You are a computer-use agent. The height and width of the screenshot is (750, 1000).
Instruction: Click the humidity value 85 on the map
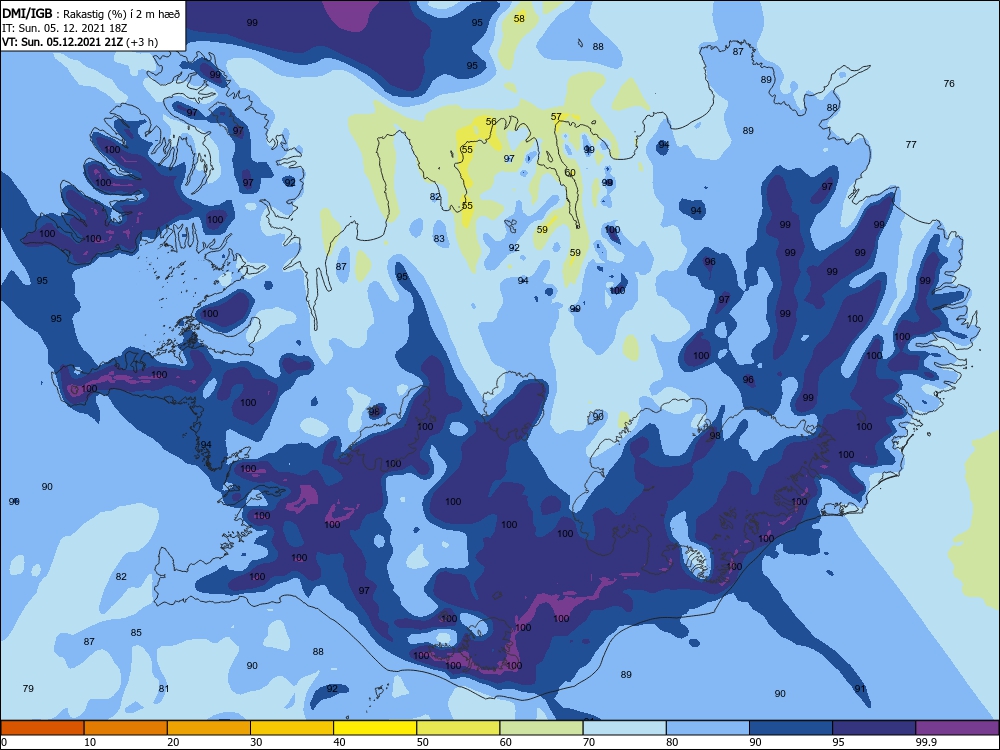(136, 633)
